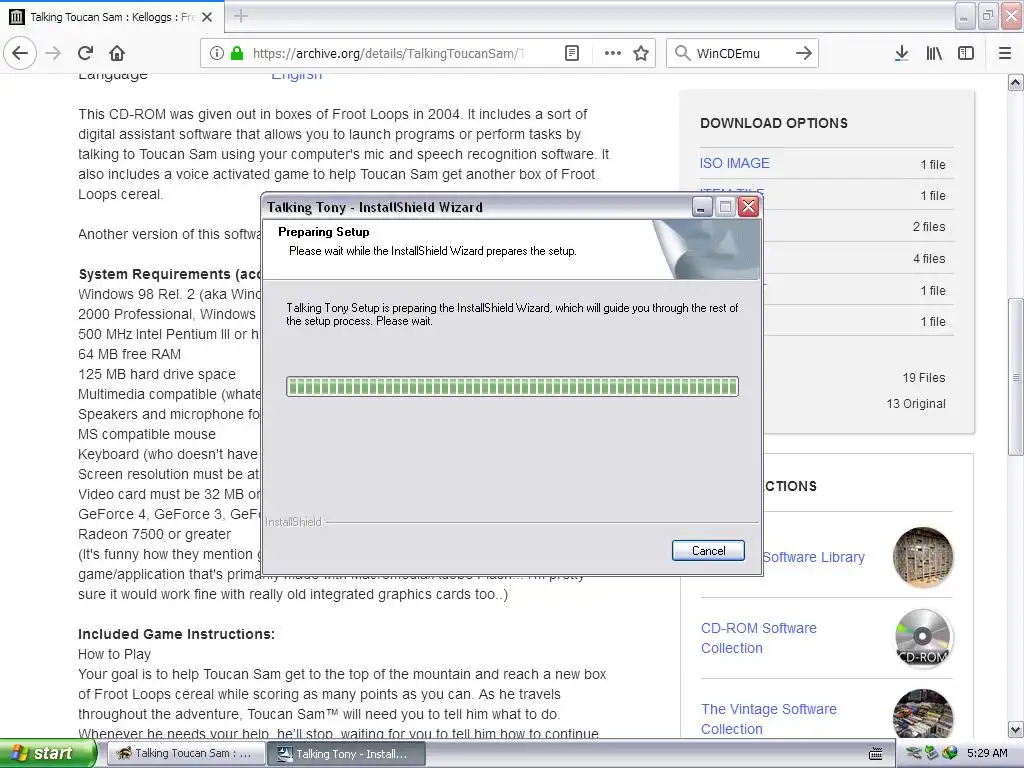Click the 'How to Play' text
The image size is (1024, 768).
114,654
